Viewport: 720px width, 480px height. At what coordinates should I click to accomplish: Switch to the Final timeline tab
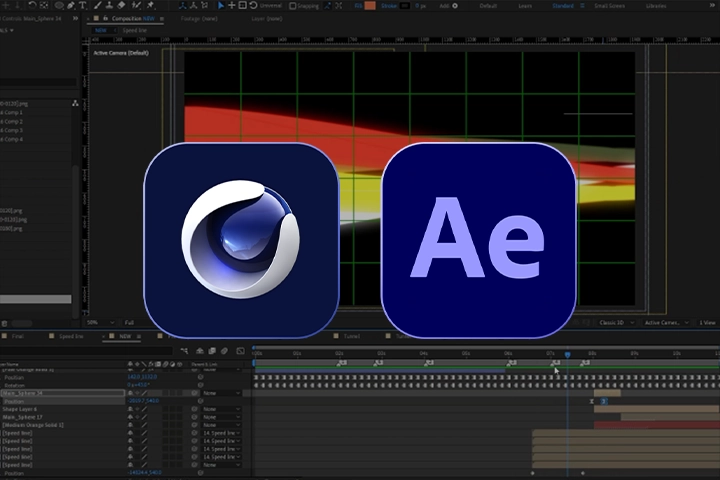coord(17,336)
